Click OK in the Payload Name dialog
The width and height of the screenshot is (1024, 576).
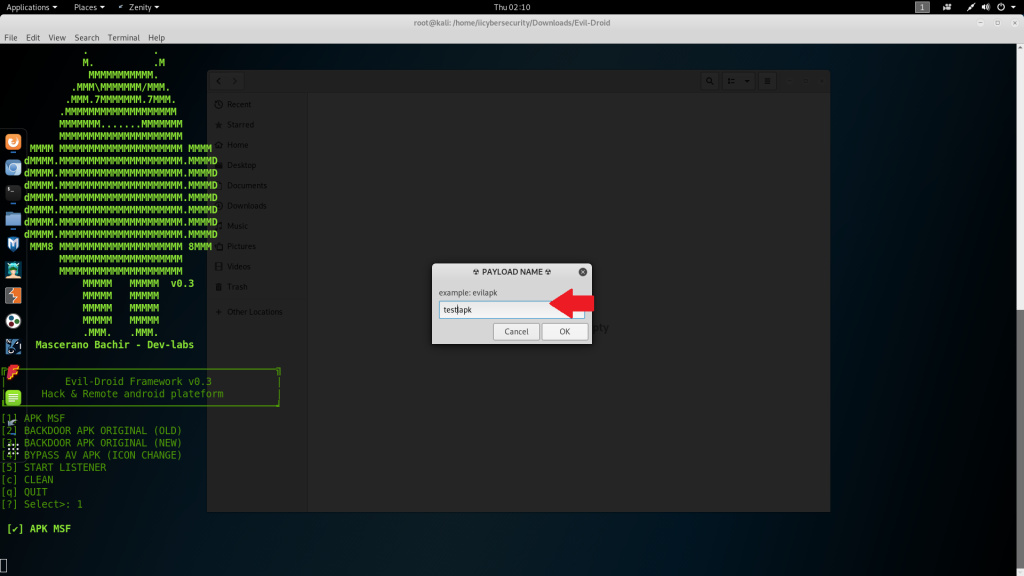pyautogui.click(x=564, y=331)
